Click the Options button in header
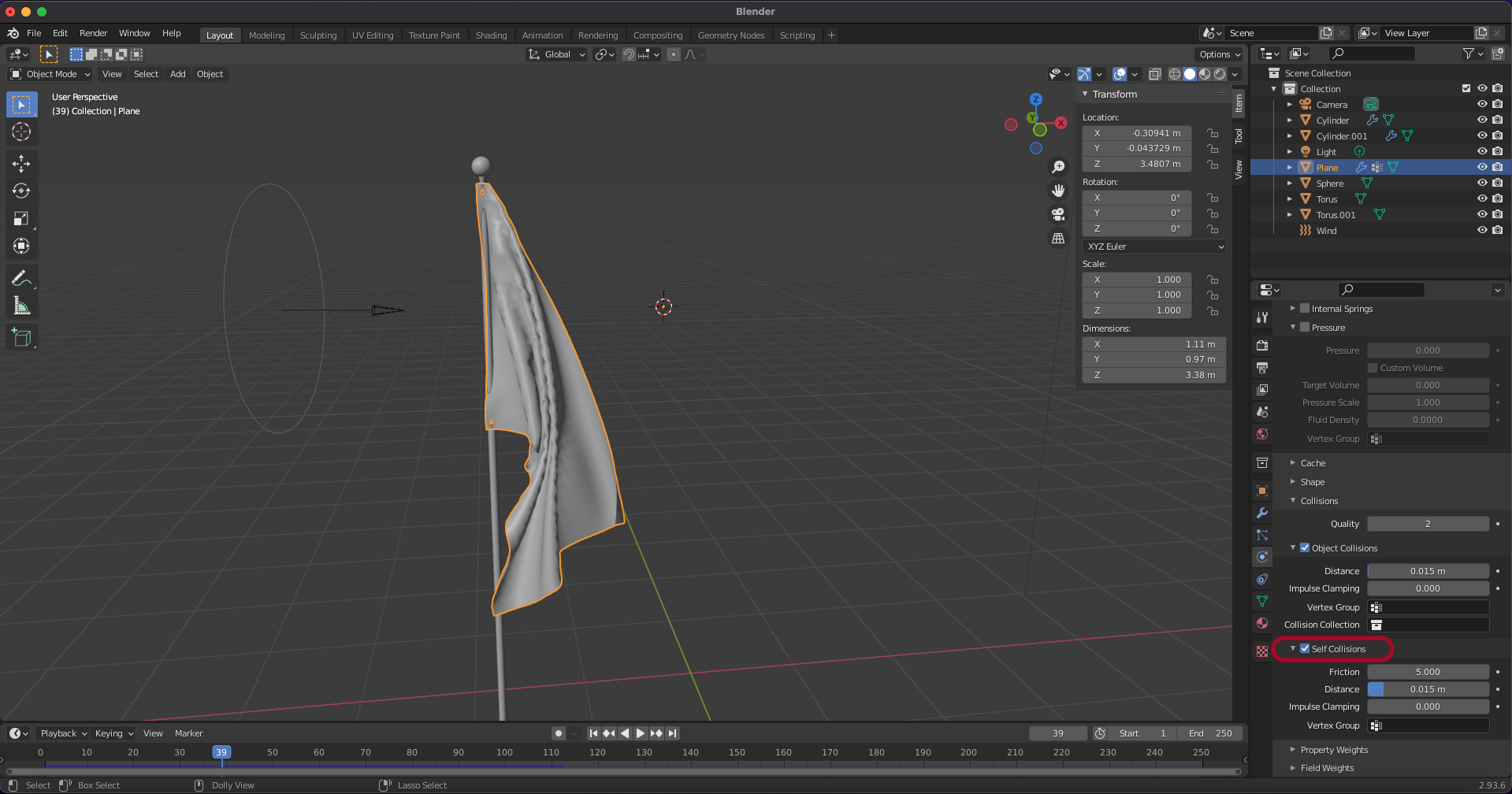Viewport: 1512px width, 794px height. 1220,54
